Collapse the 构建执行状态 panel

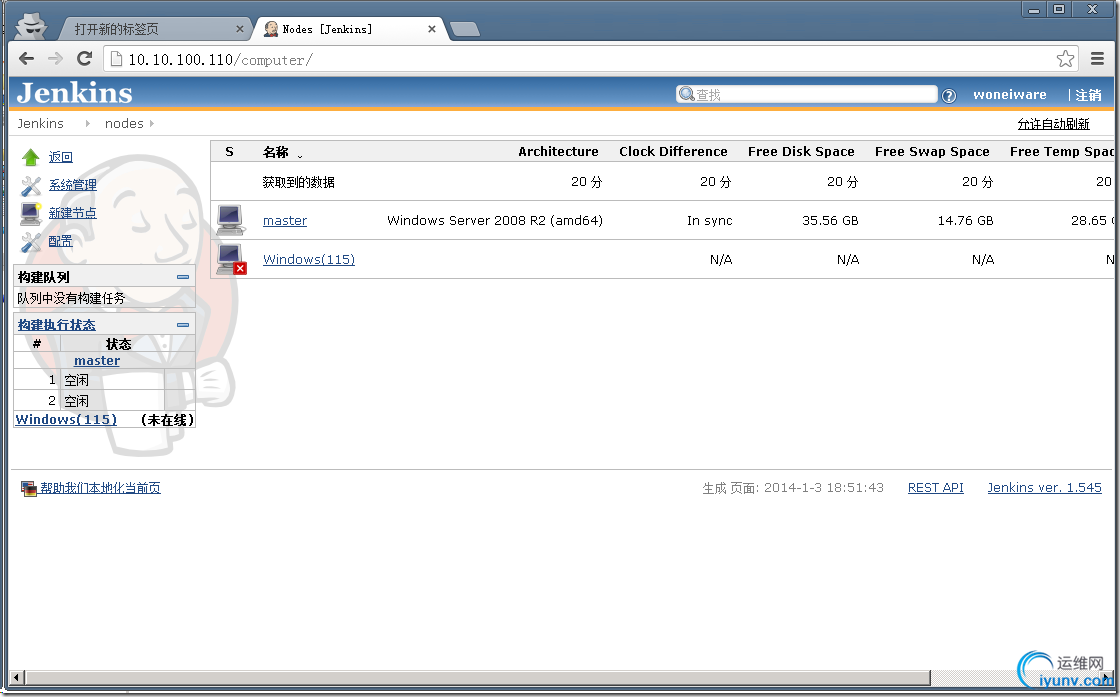click(183, 325)
